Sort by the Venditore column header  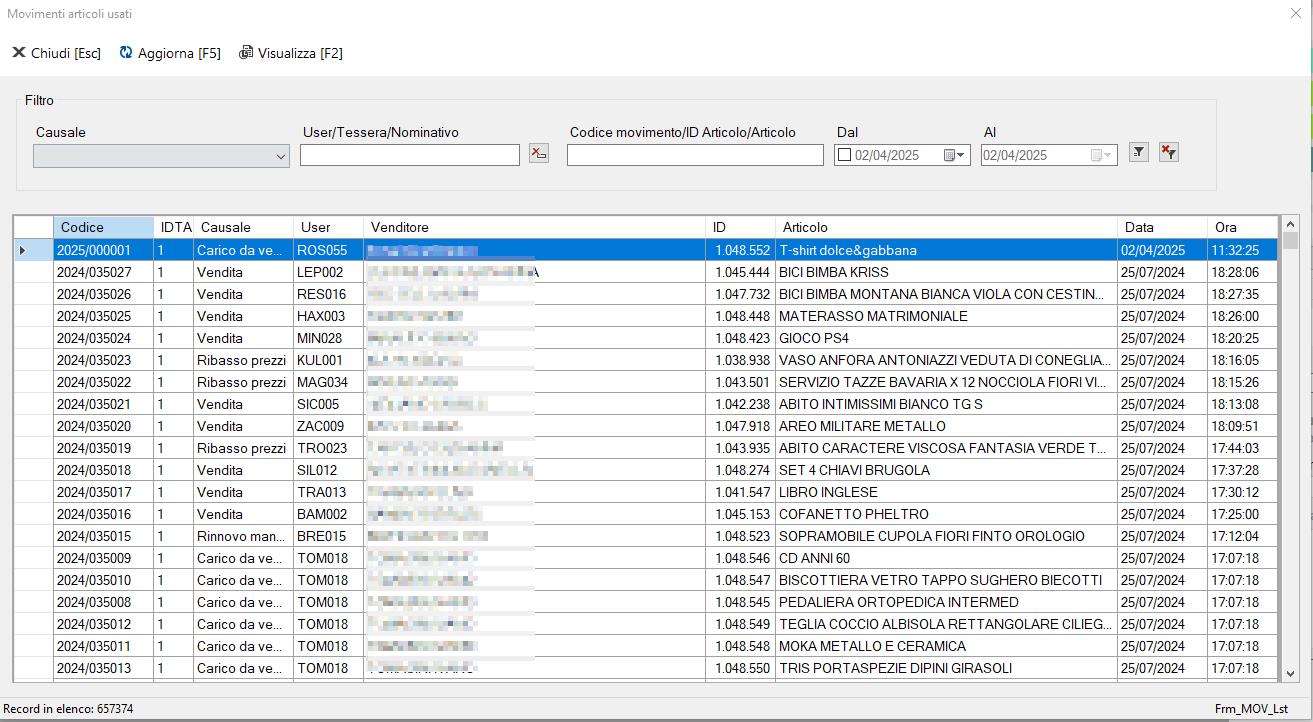(x=399, y=227)
